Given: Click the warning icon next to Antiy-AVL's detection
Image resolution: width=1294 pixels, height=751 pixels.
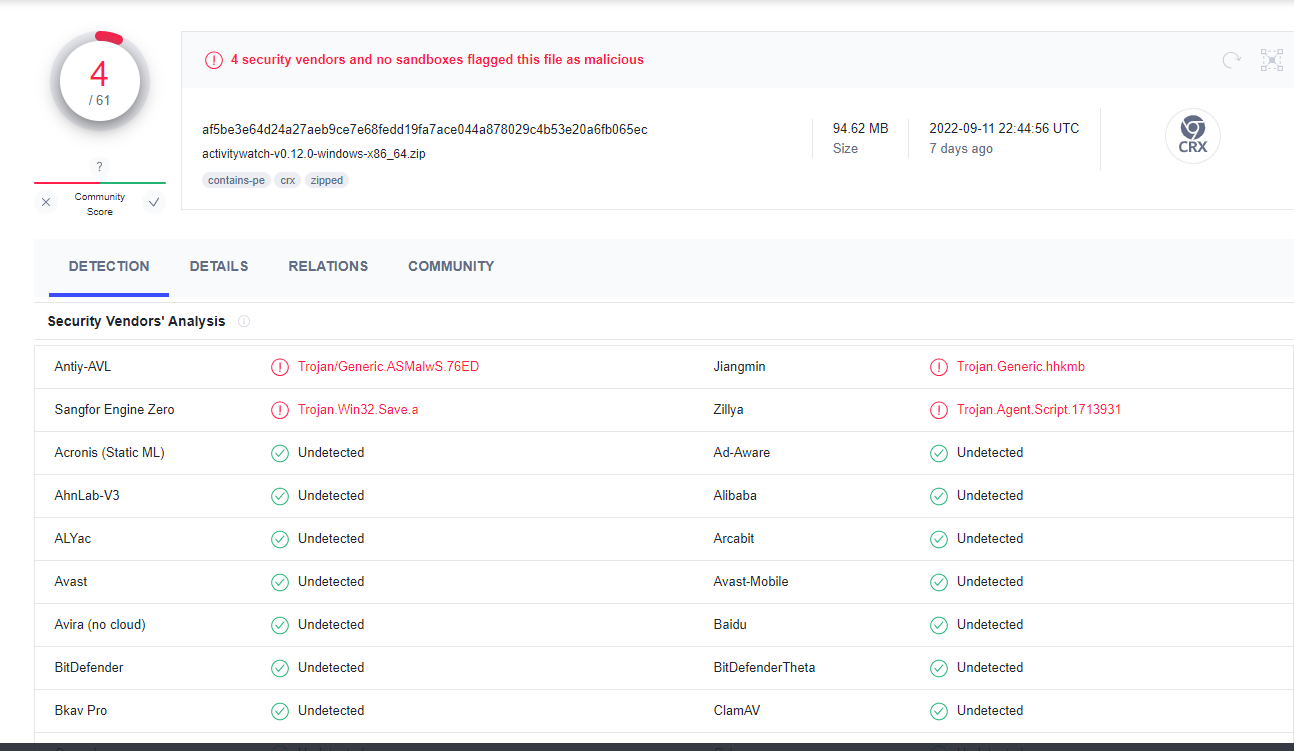Looking at the screenshot, I should (280, 367).
